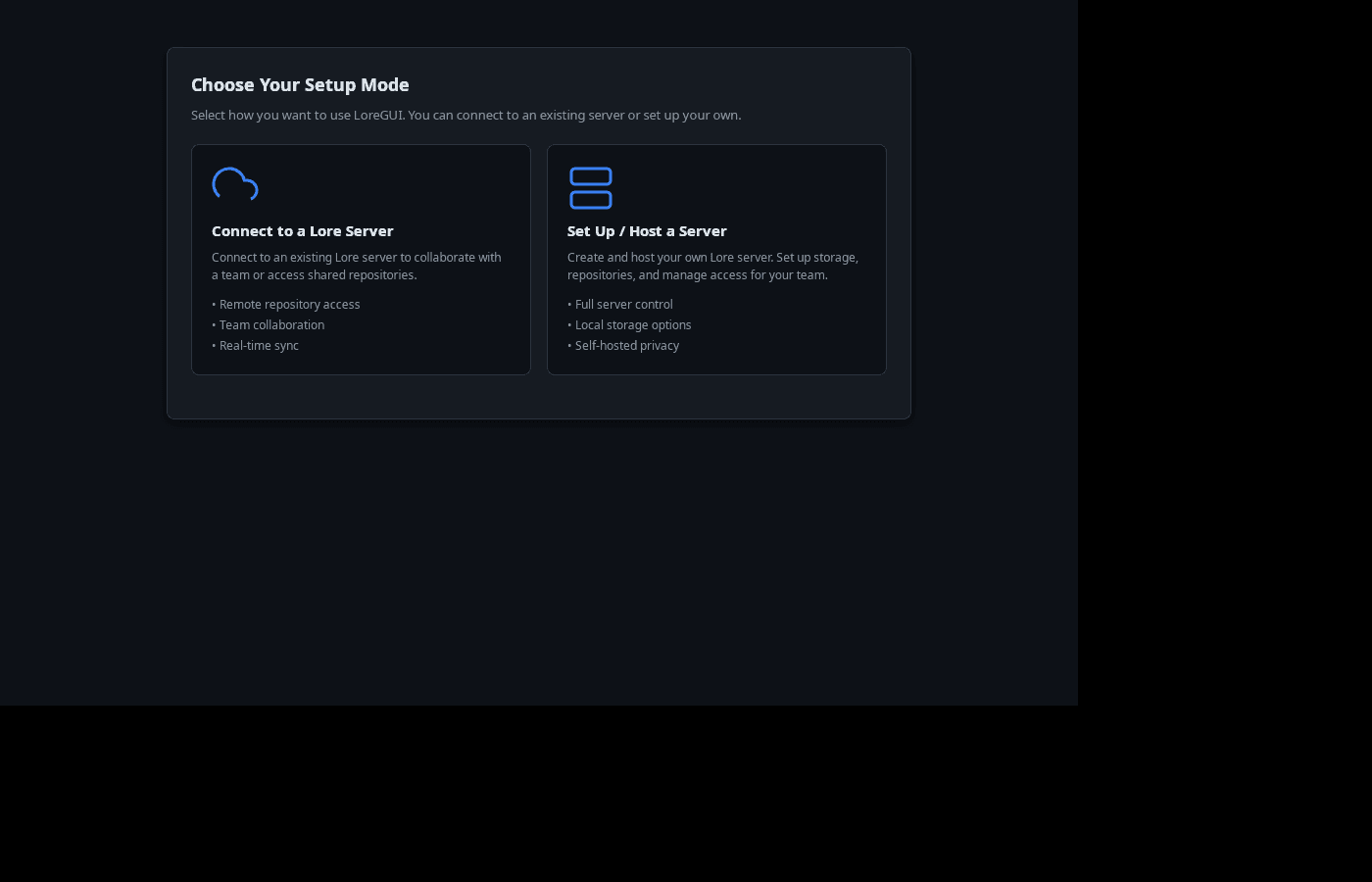Click the 'Connect to an existing Lore server' description
This screenshot has height=882, width=1372.
tap(357, 266)
